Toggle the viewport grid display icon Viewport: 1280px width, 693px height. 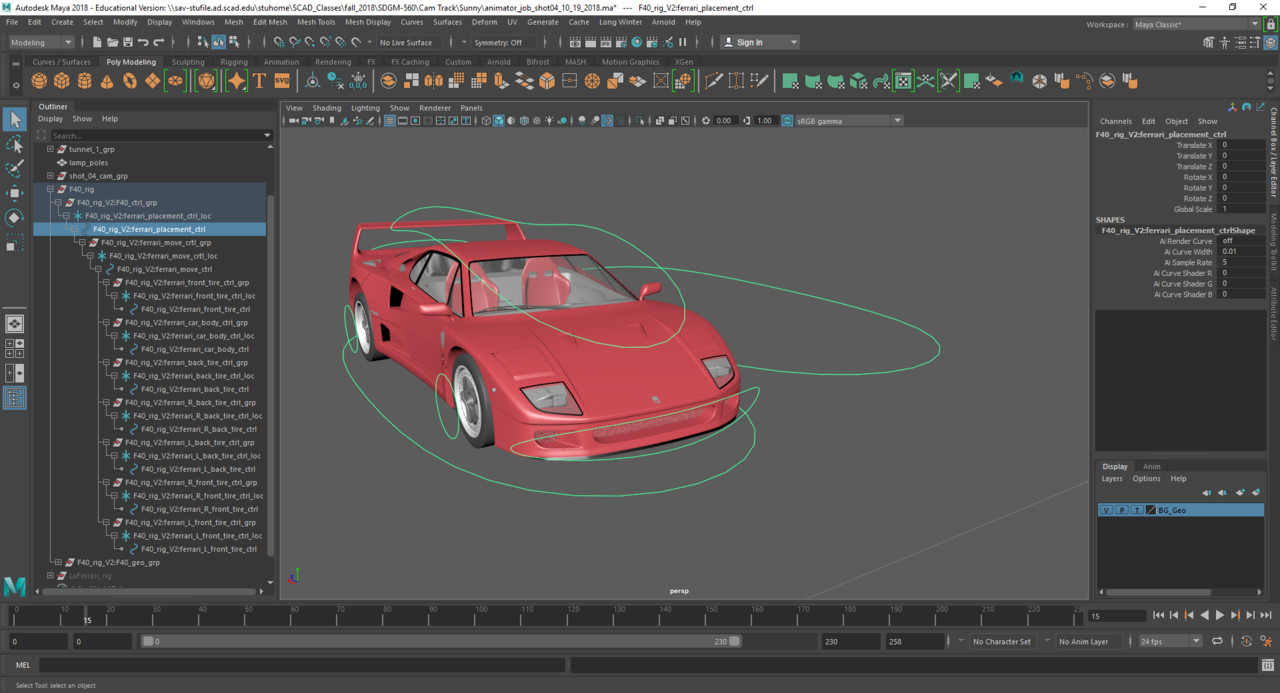(390, 121)
